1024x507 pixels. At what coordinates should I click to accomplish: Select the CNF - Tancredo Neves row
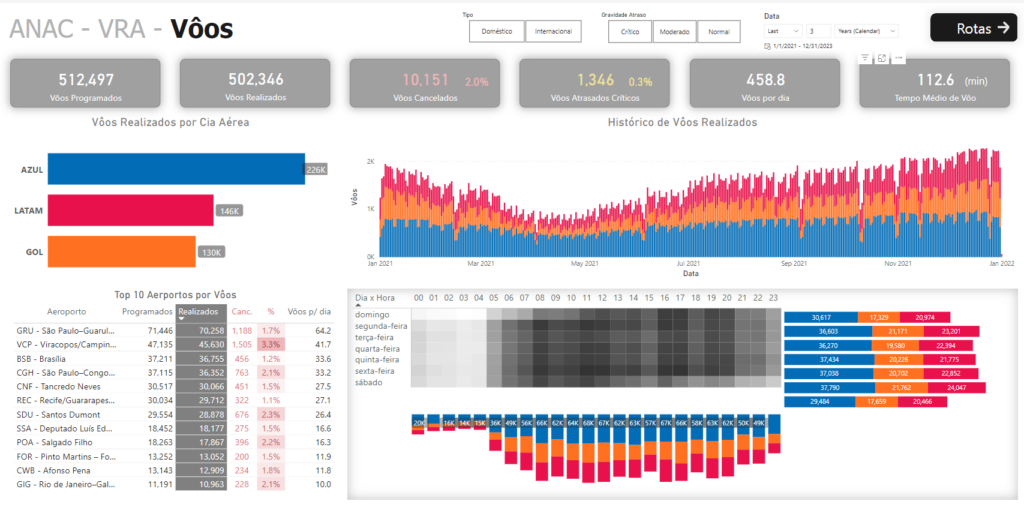click(x=174, y=387)
